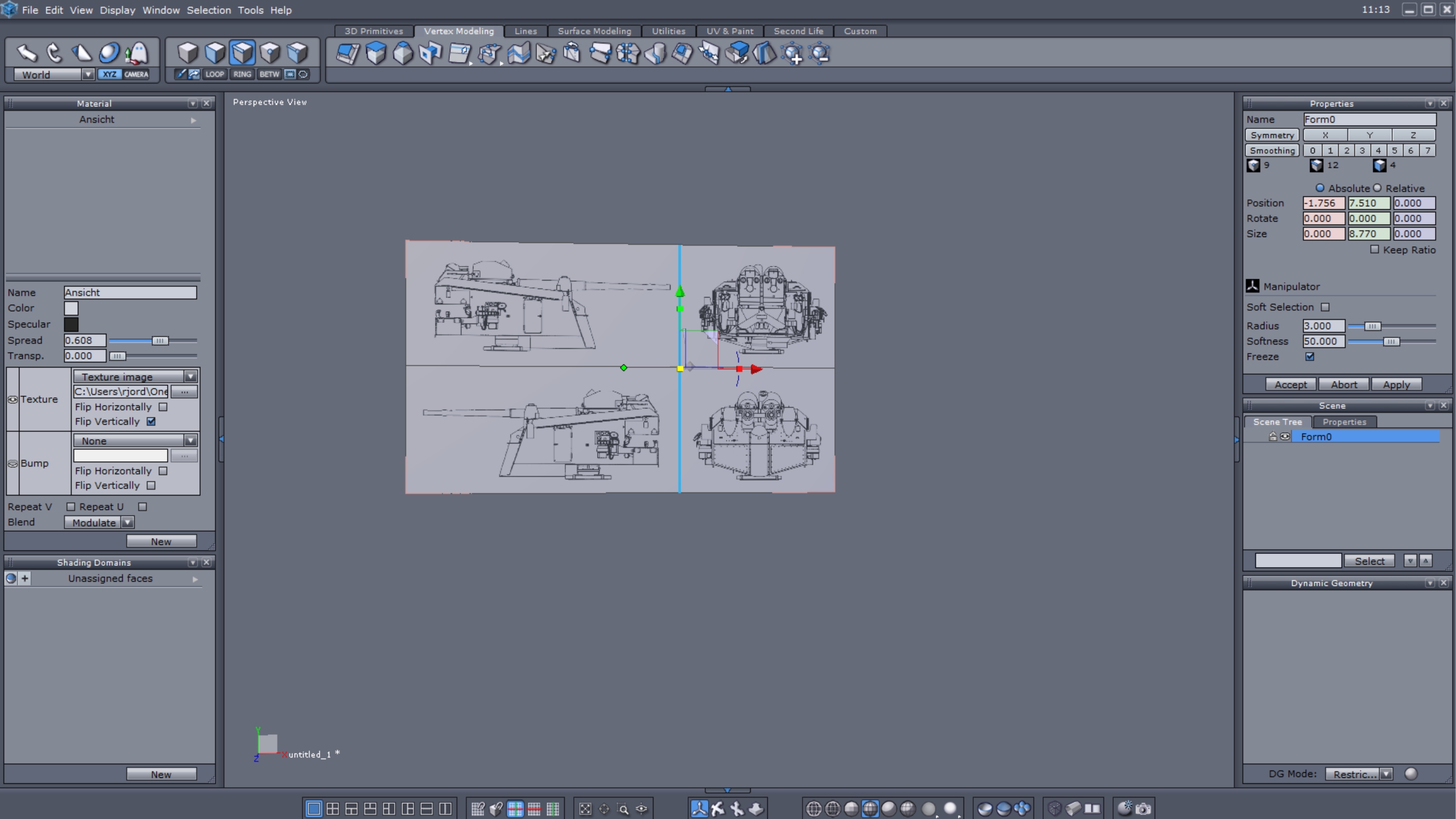
Task: Click the extrude tool icon in the toolbar
Action: pos(376,53)
